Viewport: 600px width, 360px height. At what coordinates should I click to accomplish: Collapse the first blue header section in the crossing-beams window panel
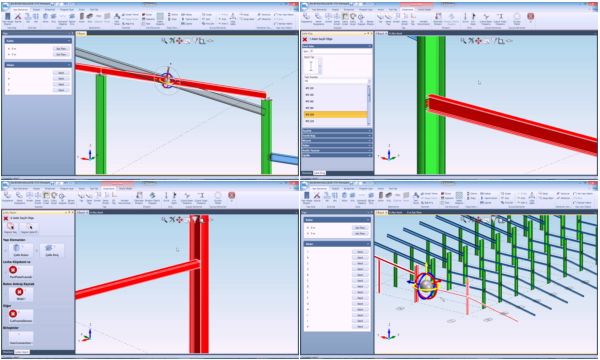click(38, 40)
